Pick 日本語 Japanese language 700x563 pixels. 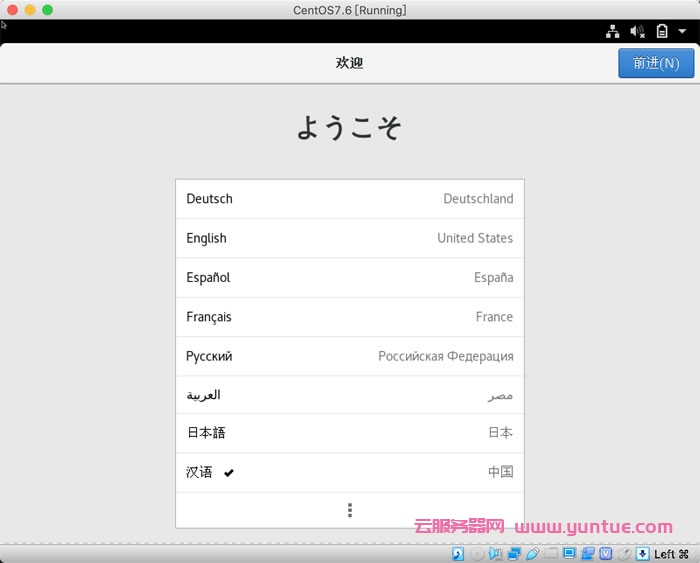click(x=349, y=433)
